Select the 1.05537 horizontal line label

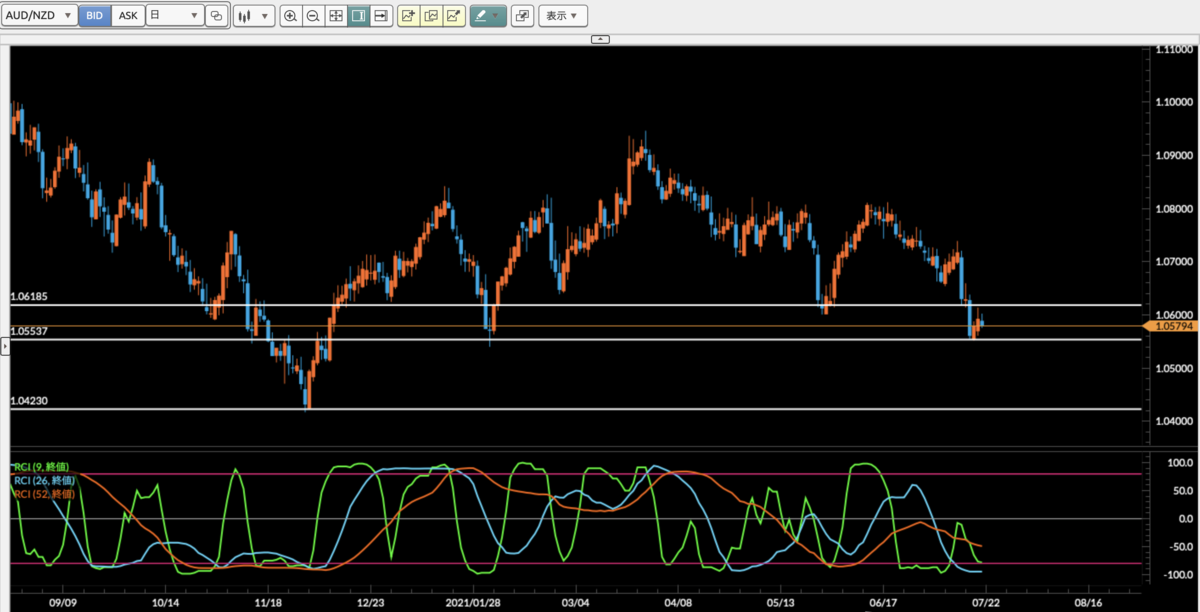(29, 331)
